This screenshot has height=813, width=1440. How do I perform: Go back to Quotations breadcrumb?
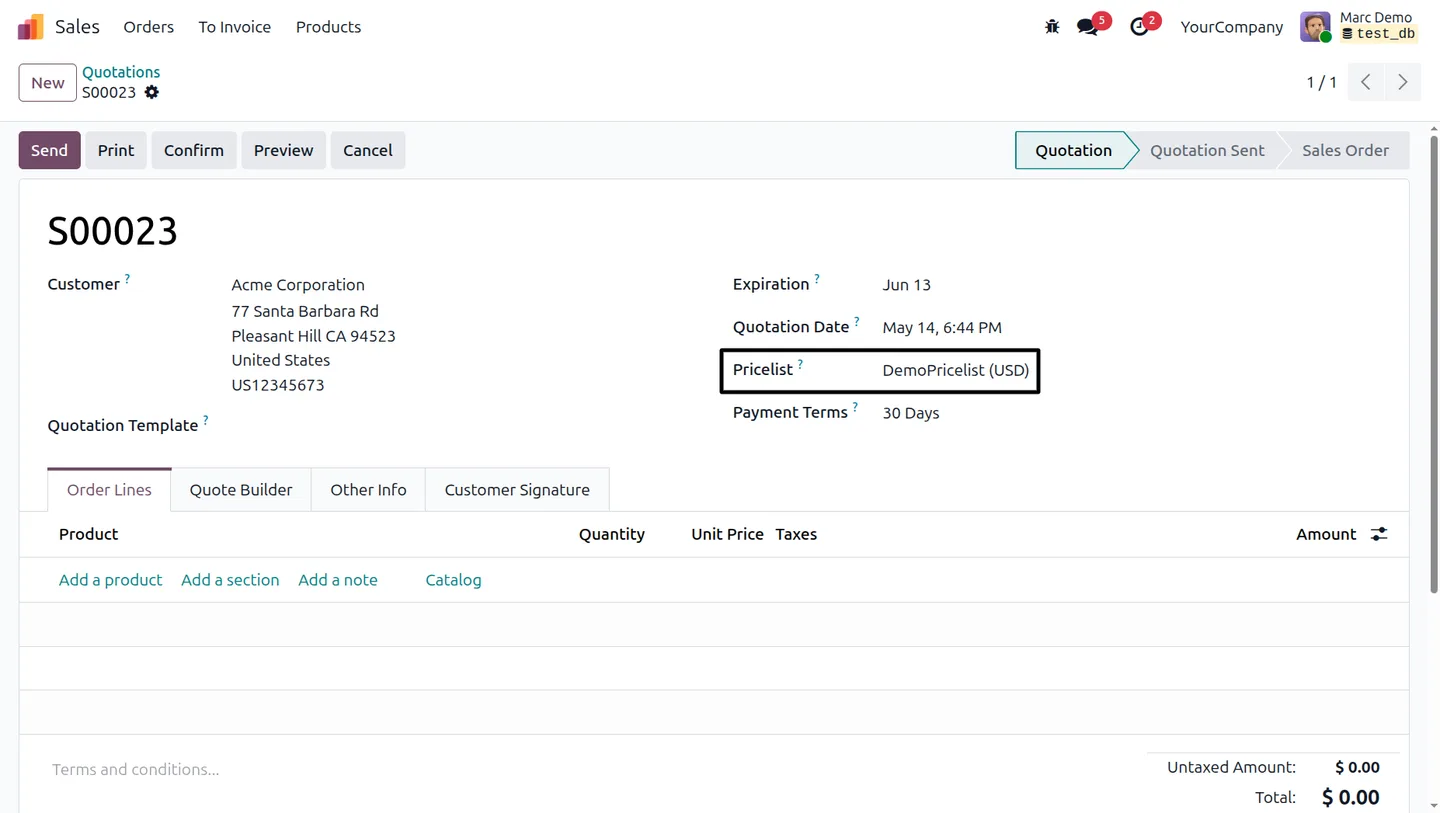tap(121, 72)
